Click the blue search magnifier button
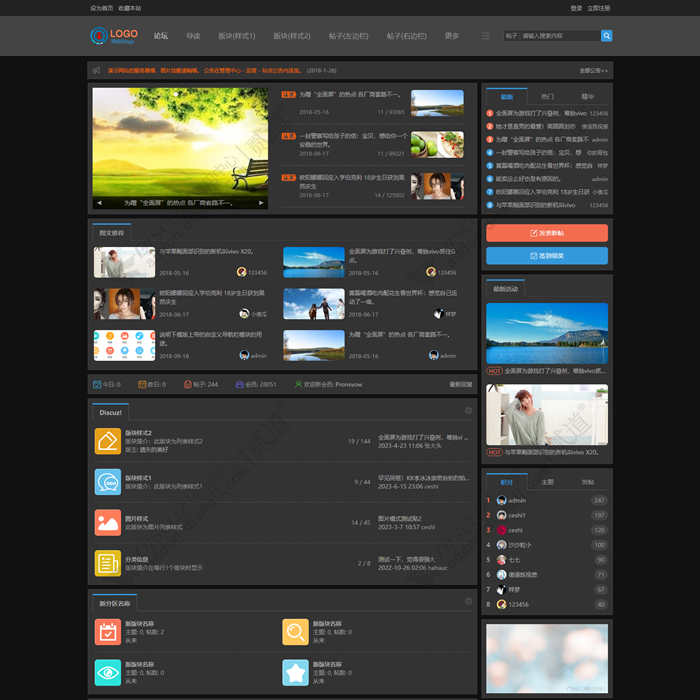This screenshot has width=700, height=700. (x=606, y=36)
